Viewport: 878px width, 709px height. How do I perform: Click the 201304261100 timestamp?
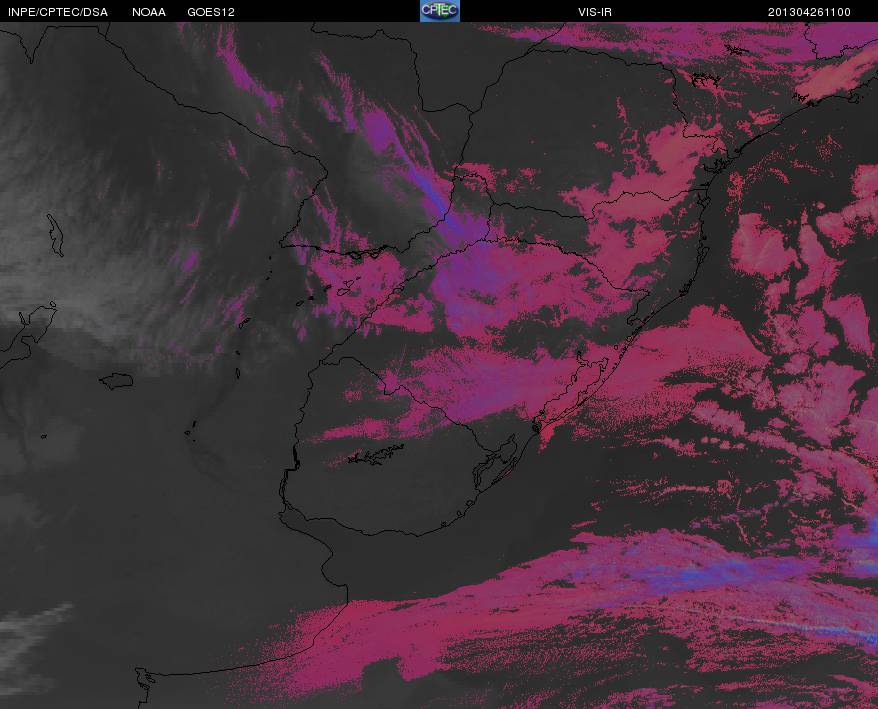(809, 12)
